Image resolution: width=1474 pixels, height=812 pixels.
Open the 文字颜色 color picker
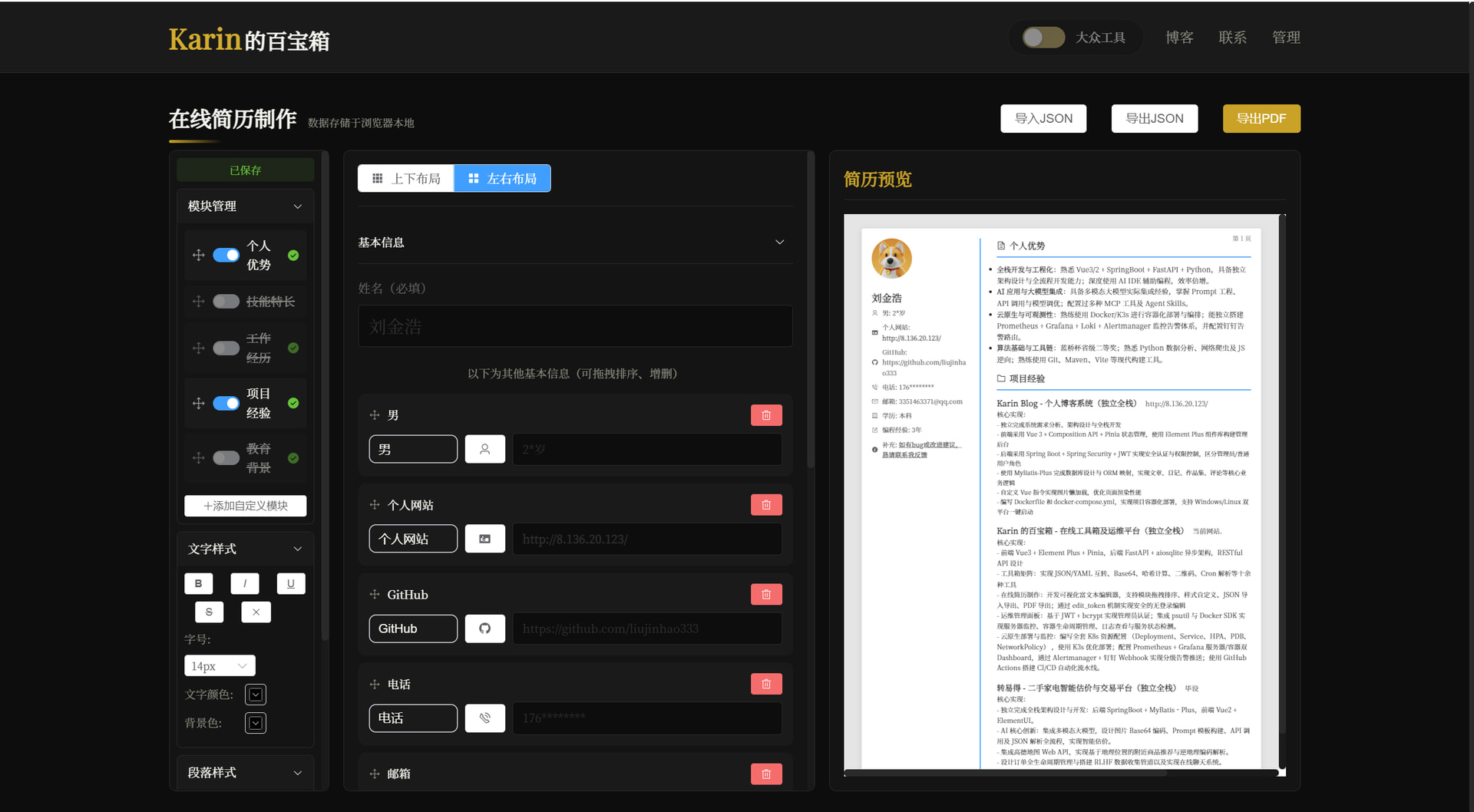click(x=255, y=695)
